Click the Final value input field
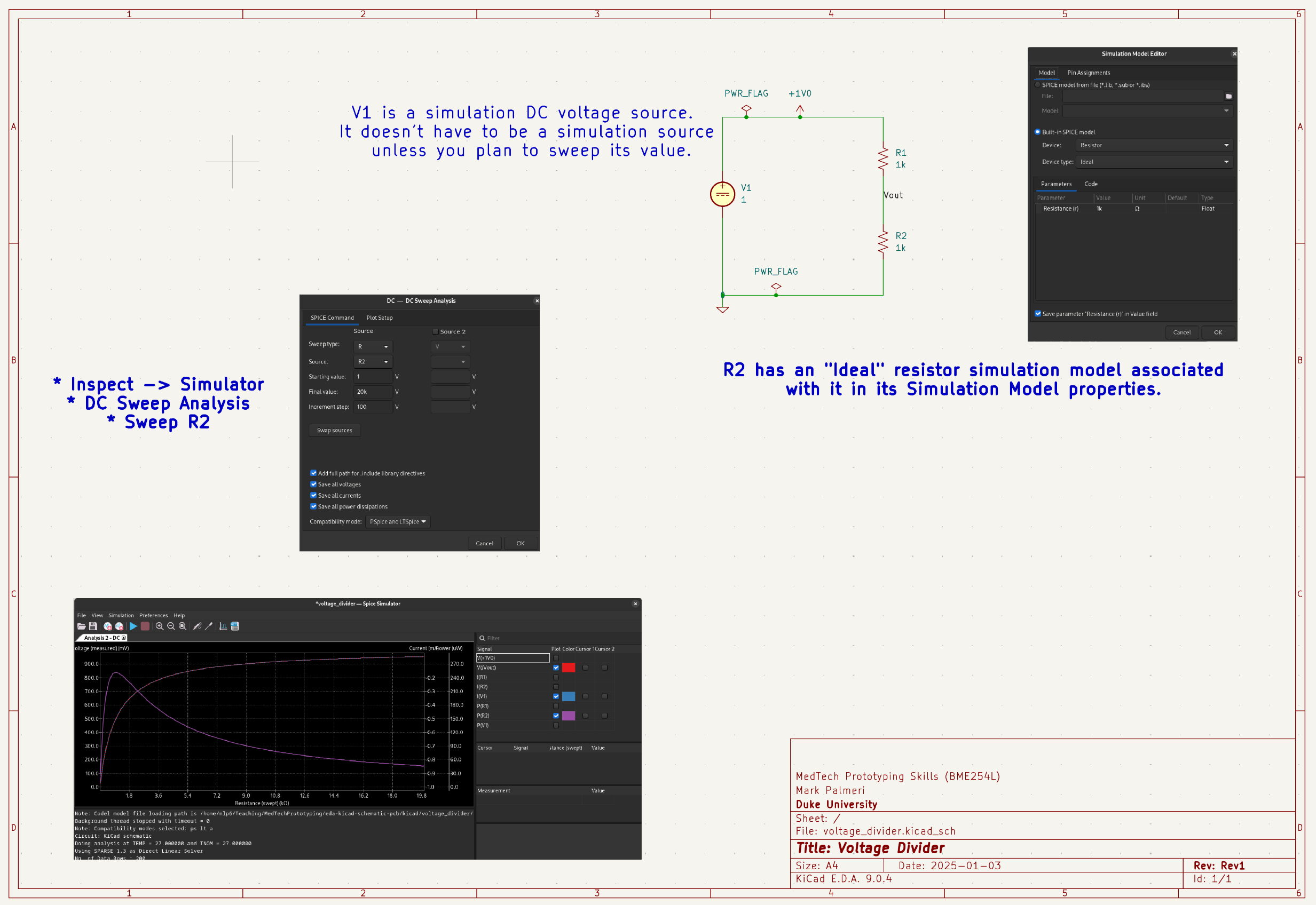1316x905 pixels. click(x=373, y=392)
